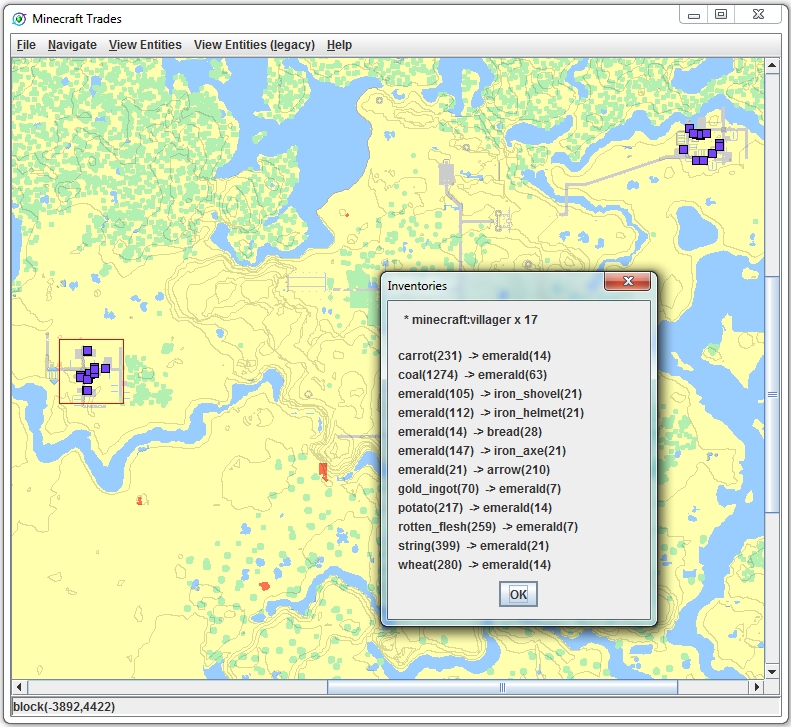Image resolution: width=791 pixels, height=727 pixels.
Task: Close the Inventories dialog with the red X
Action: (628, 281)
